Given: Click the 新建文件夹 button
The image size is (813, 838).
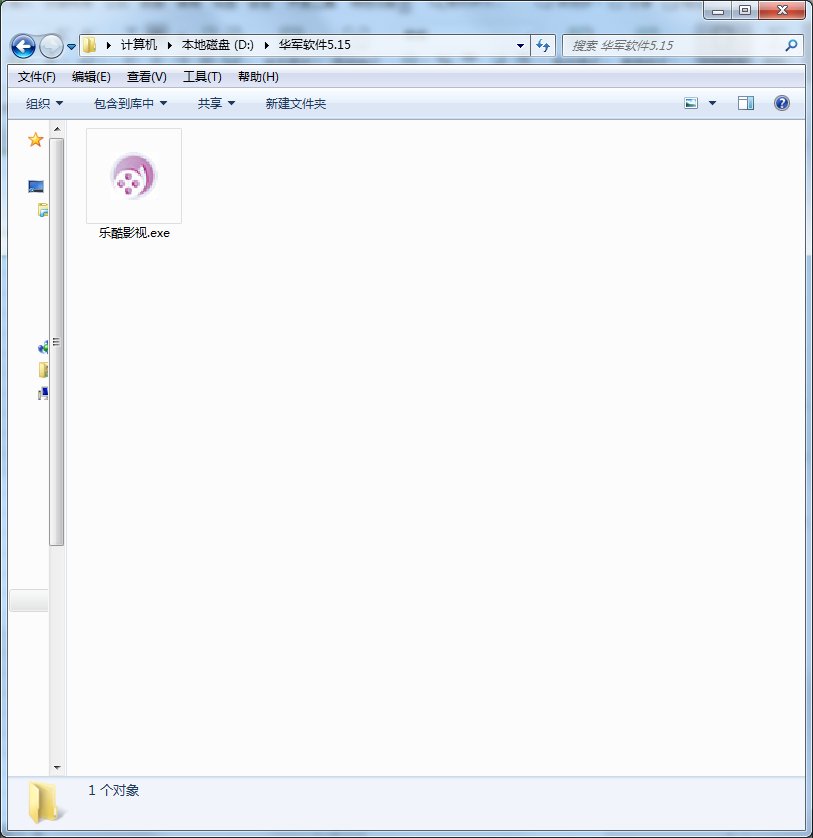Looking at the screenshot, I should (x=295, y=103).
